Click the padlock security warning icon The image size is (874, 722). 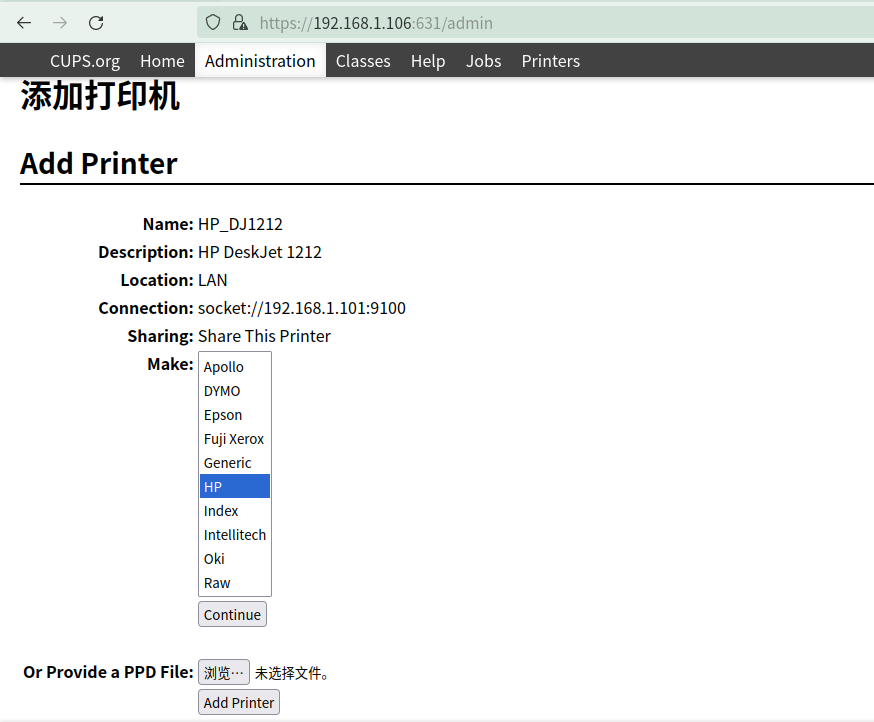coord(239,22)
